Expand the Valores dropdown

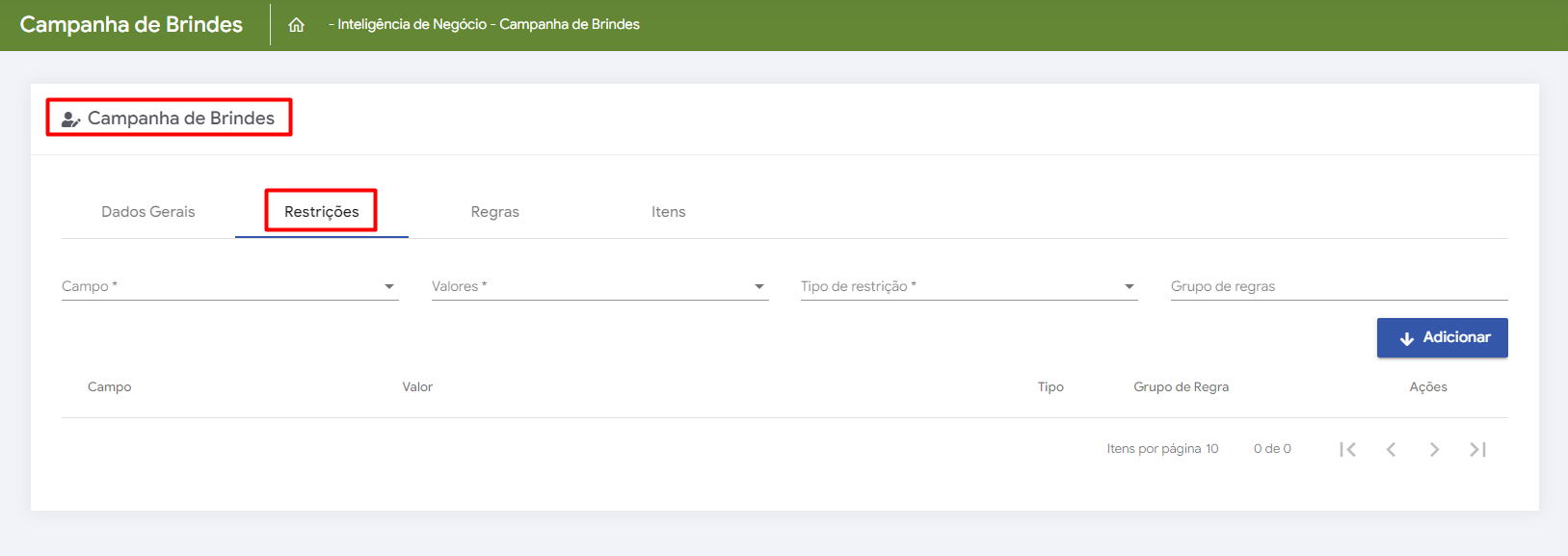point(599,286)
